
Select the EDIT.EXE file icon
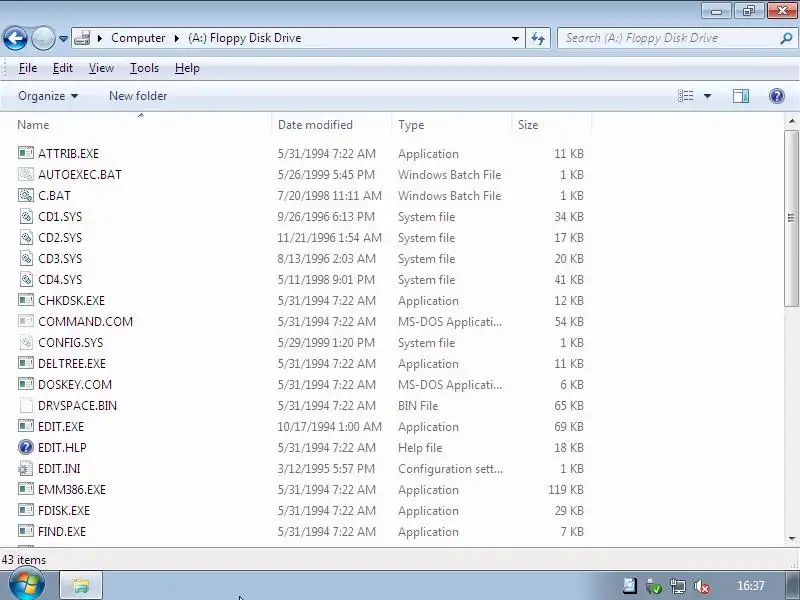26,426
